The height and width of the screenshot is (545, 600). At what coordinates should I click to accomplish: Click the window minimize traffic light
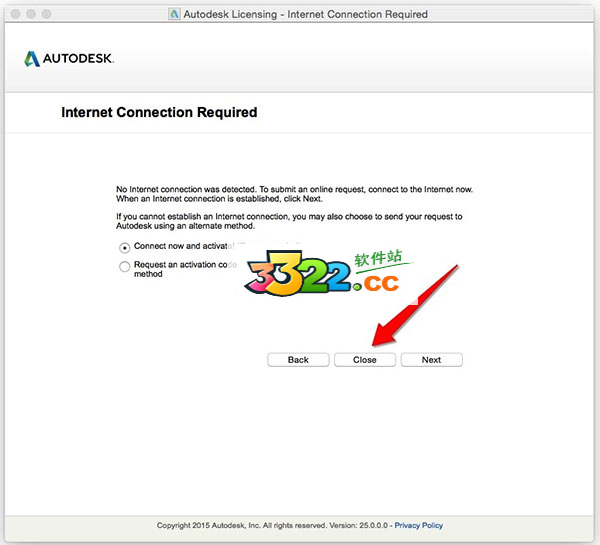click(x=31, y=14)
